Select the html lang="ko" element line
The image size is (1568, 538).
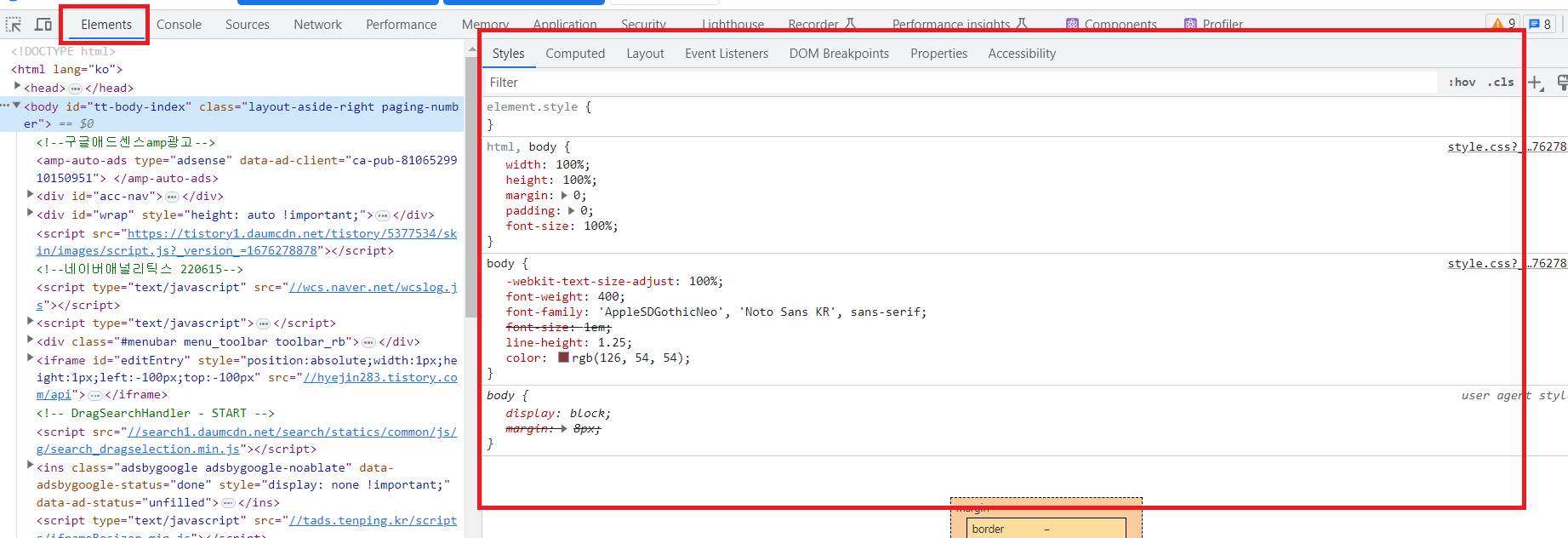pos(66,70)
